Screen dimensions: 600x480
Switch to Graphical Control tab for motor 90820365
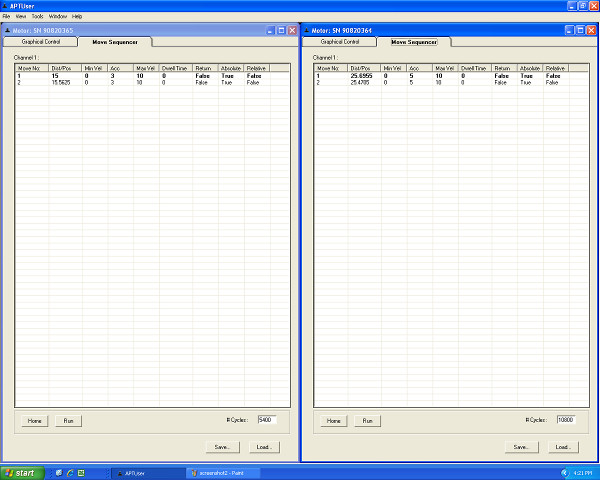[x=42, y=42]
